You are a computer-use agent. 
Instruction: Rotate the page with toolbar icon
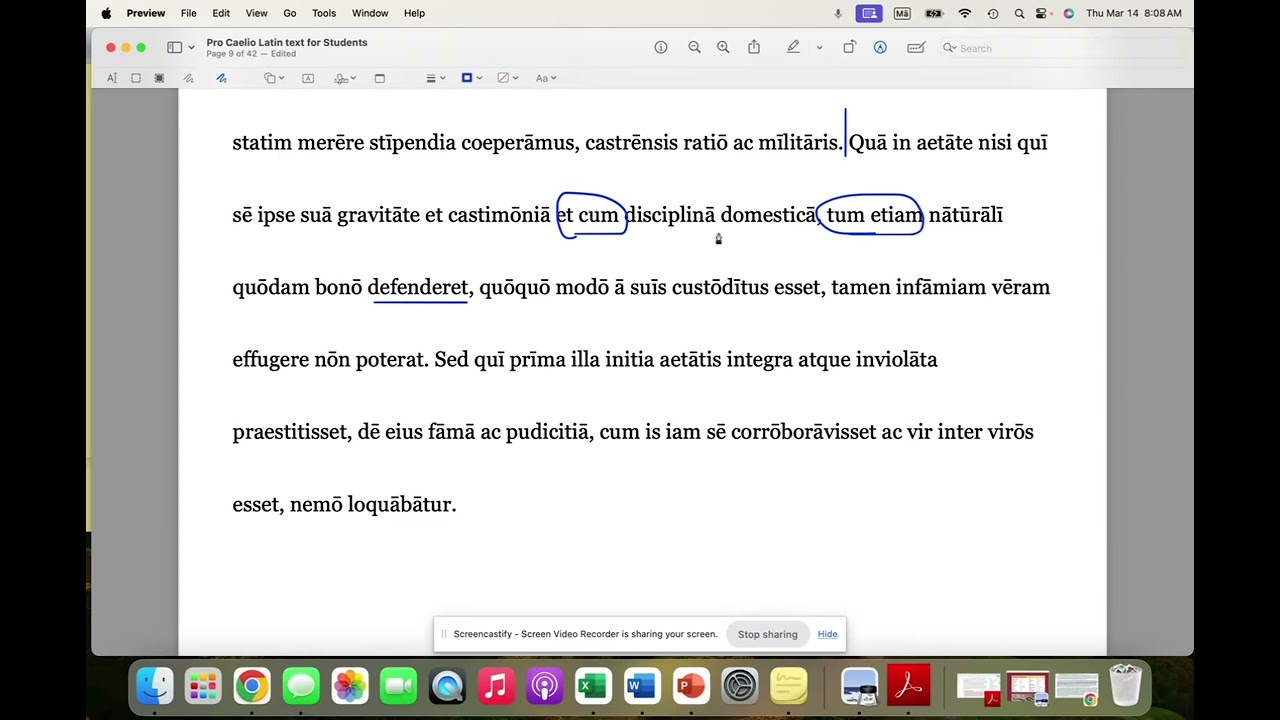pyautogui.click(x=849, y=47)
